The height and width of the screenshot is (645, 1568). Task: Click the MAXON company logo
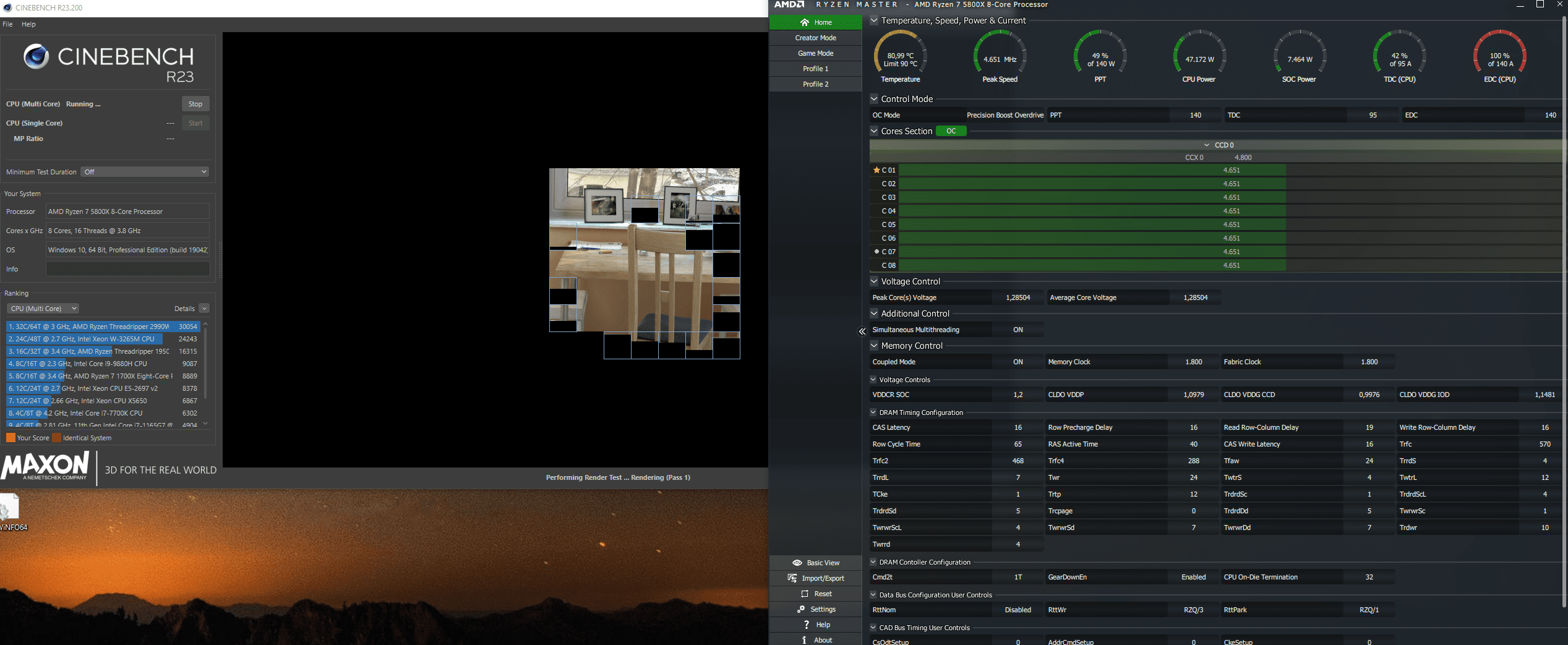point(45,466)
